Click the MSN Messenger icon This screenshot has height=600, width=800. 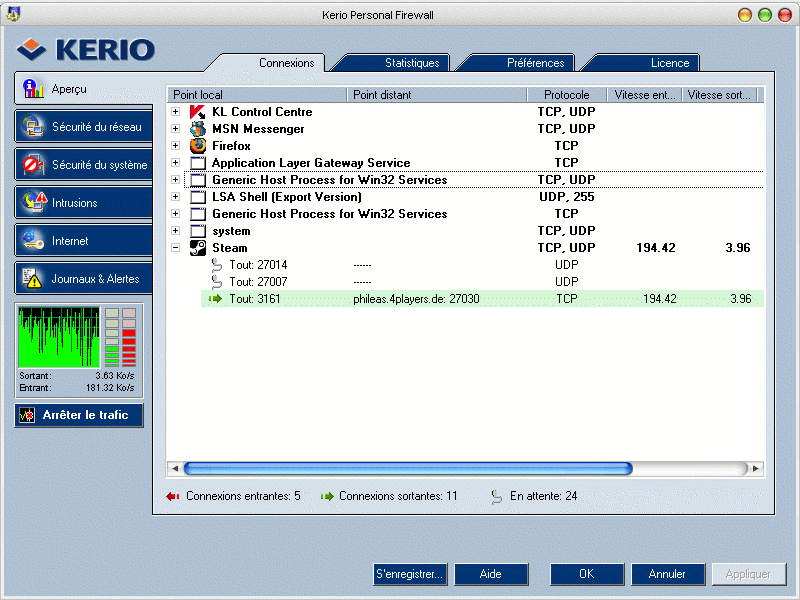197,129
